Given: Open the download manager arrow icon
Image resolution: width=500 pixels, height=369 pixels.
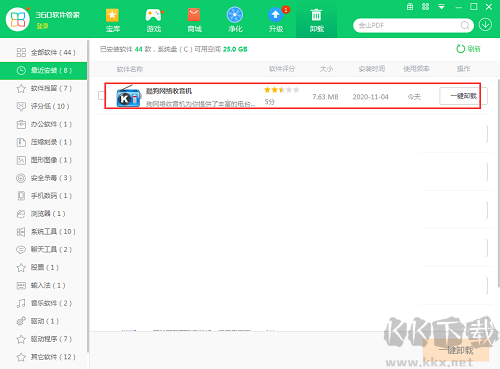Looking at the screenshot, I should point(485,25).
